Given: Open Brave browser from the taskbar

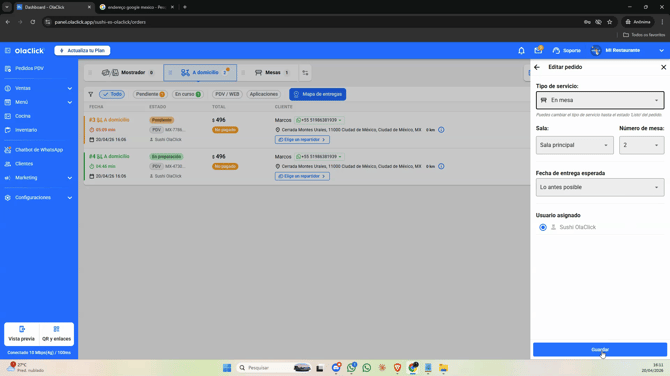Looking at the screenshot, I should click(x=397, y=367).
